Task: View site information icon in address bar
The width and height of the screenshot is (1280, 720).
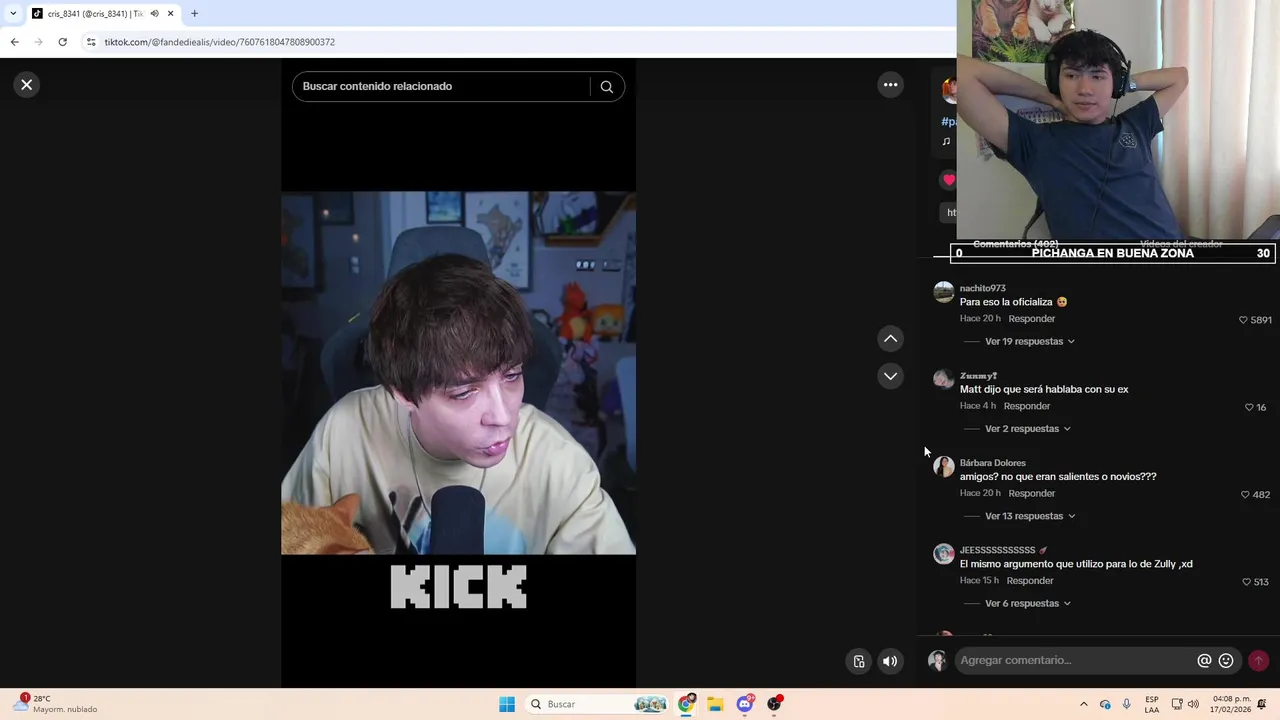Action: click(x=91, y=42)
